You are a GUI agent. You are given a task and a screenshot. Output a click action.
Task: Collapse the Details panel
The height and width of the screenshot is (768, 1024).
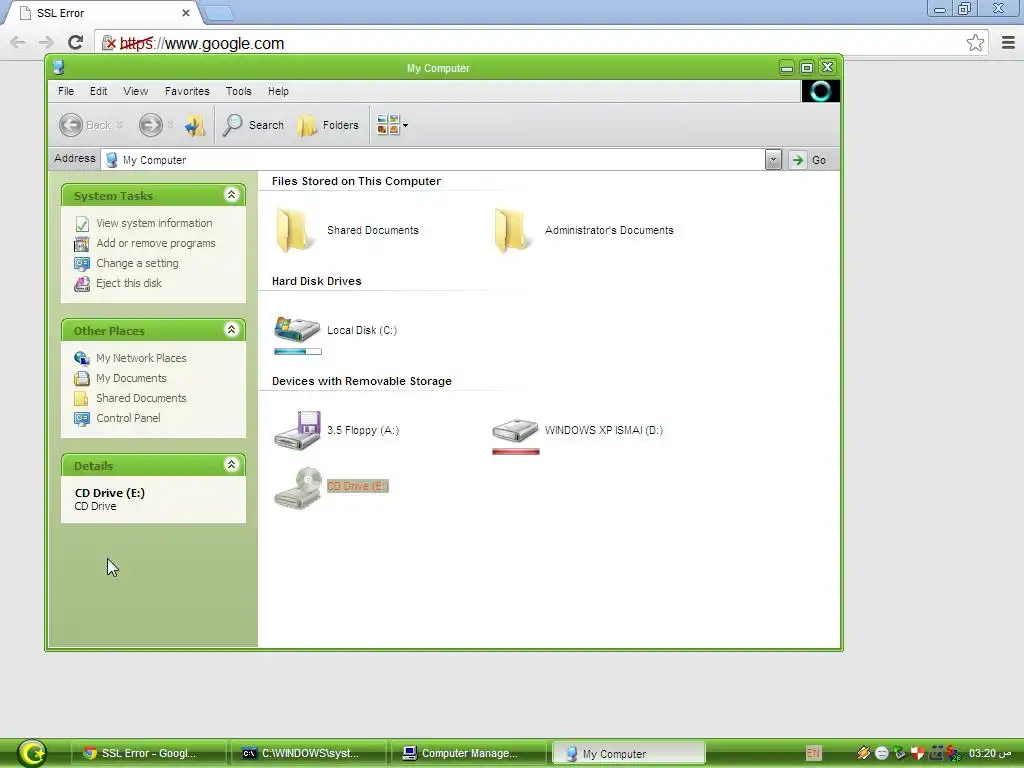(231, 464)
